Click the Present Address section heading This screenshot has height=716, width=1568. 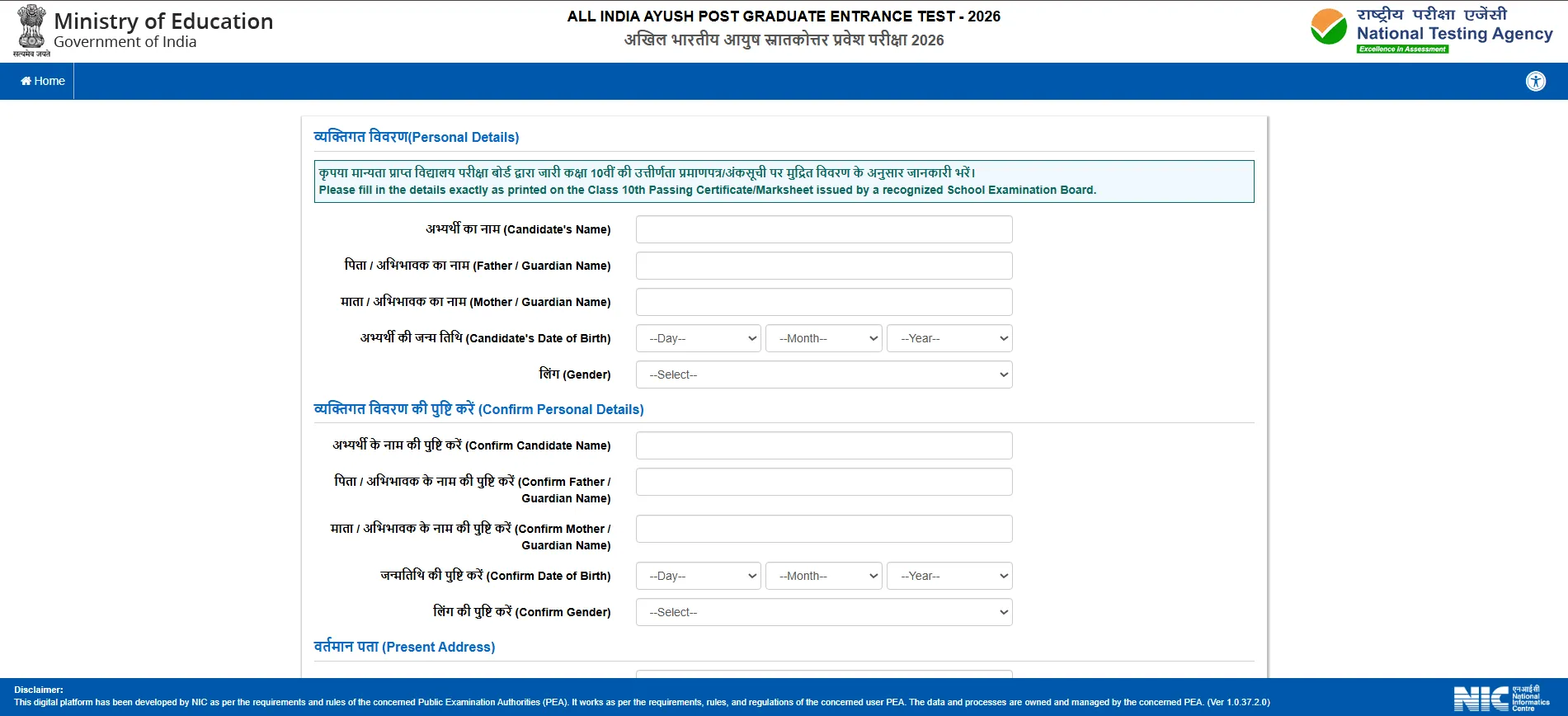tap(405, 647)
